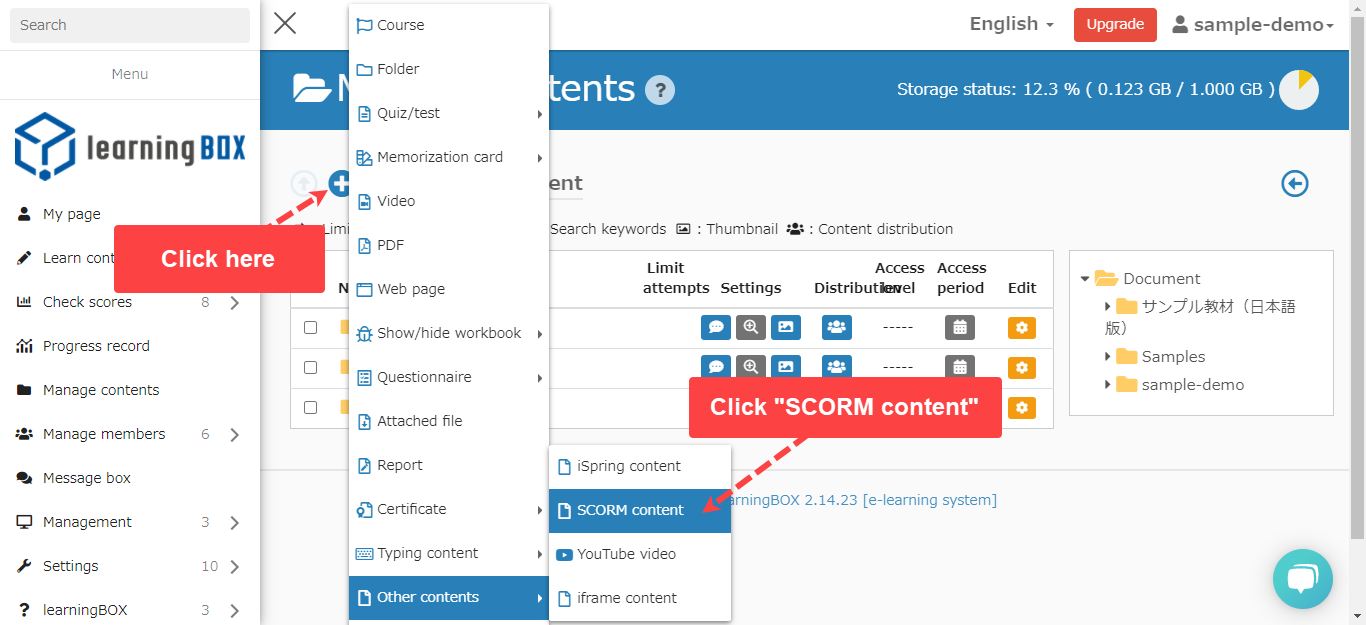Click the red Upgrade button

click(1115, 25)
